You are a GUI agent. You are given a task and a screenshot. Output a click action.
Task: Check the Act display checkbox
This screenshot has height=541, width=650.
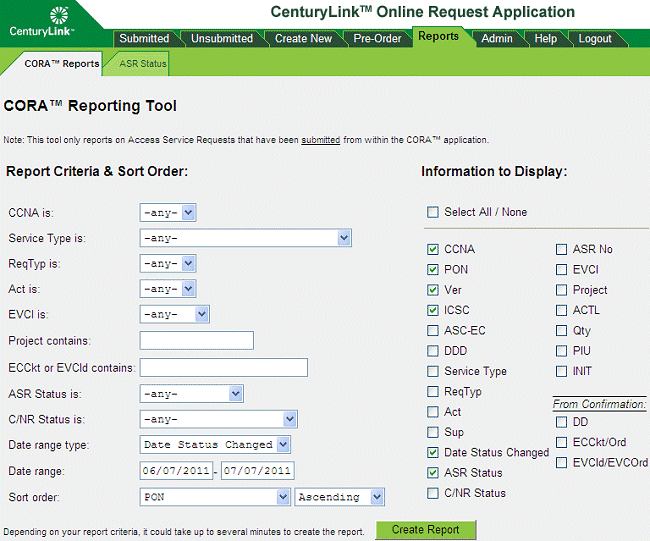click(433, 412)
